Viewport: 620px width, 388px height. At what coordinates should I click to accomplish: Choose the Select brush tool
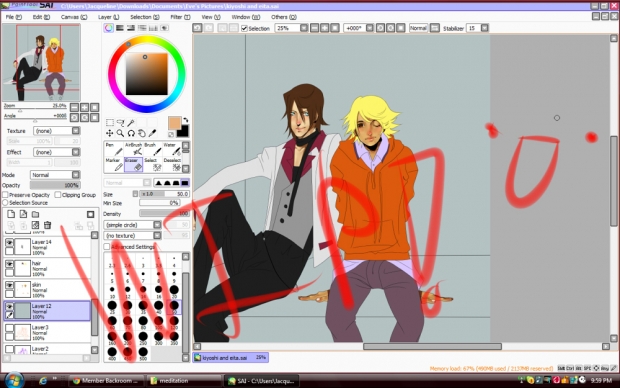coord(152,165)
